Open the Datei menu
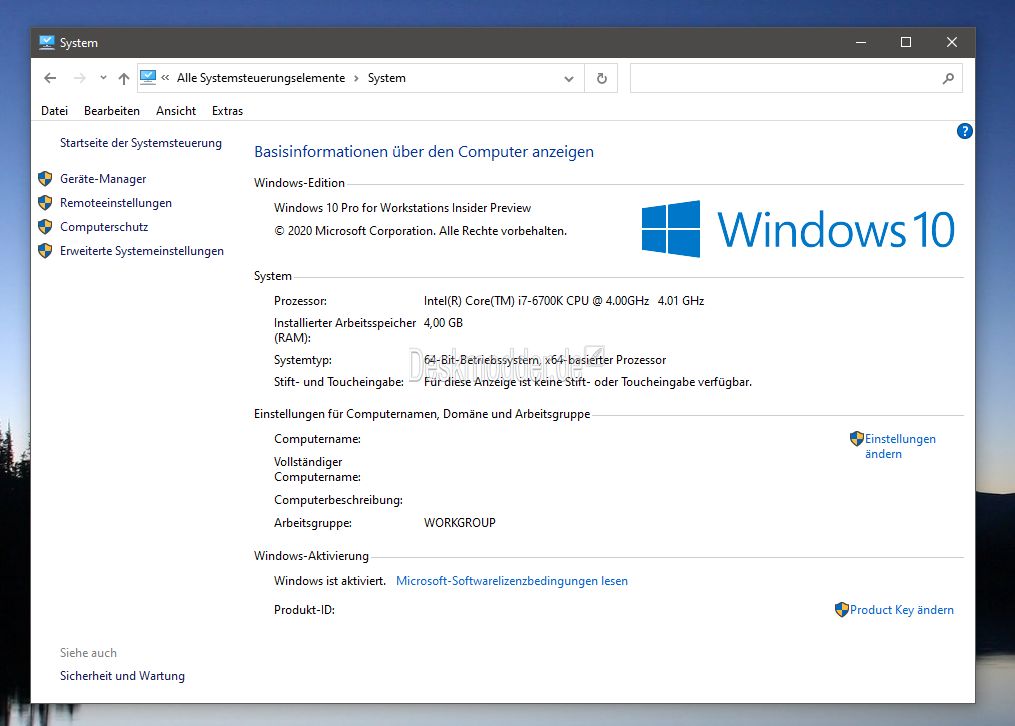1015x726 pixels. coord(54,111)
